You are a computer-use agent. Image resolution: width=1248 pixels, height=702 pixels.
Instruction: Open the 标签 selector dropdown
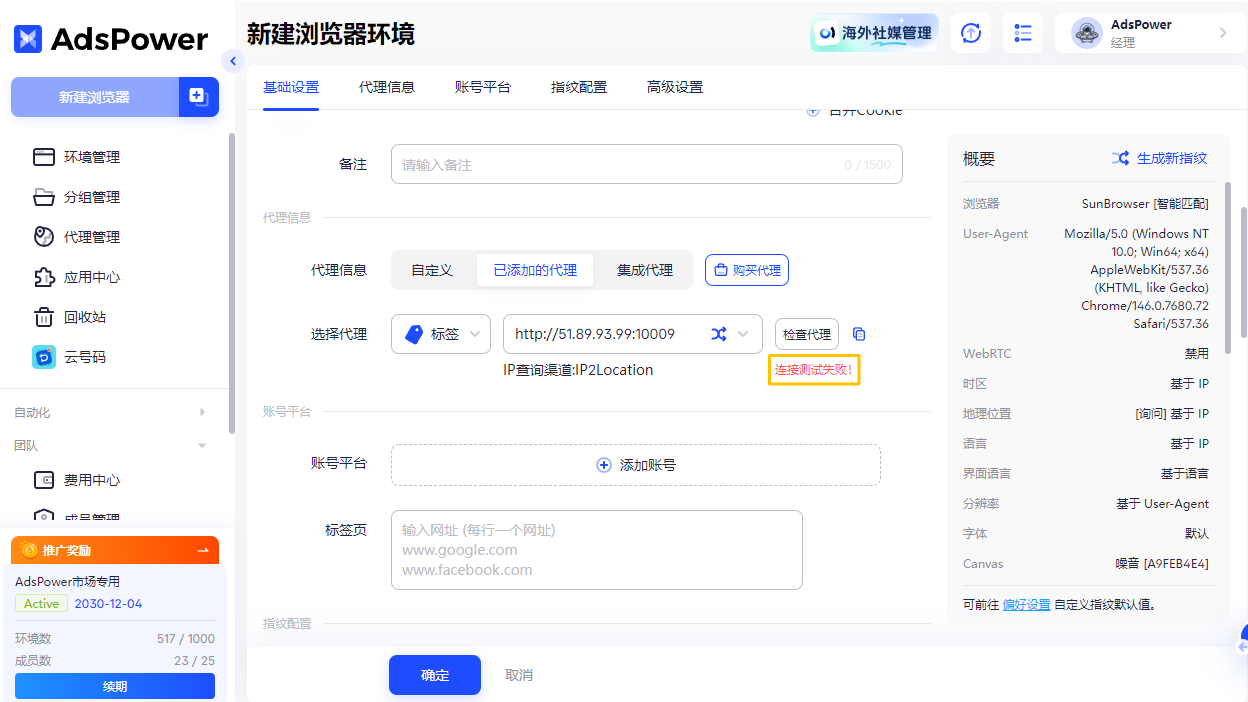coord(440,333)
